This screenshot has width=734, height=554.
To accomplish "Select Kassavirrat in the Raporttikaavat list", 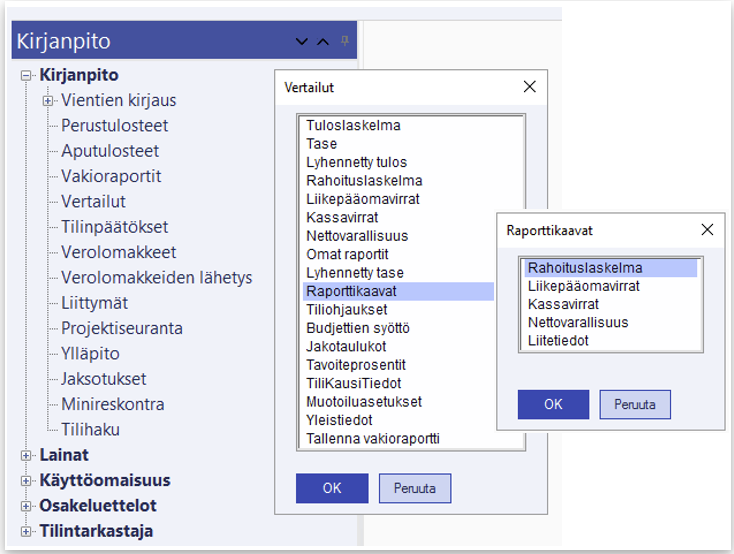I will pyautogui.click(x=563, y=304).
